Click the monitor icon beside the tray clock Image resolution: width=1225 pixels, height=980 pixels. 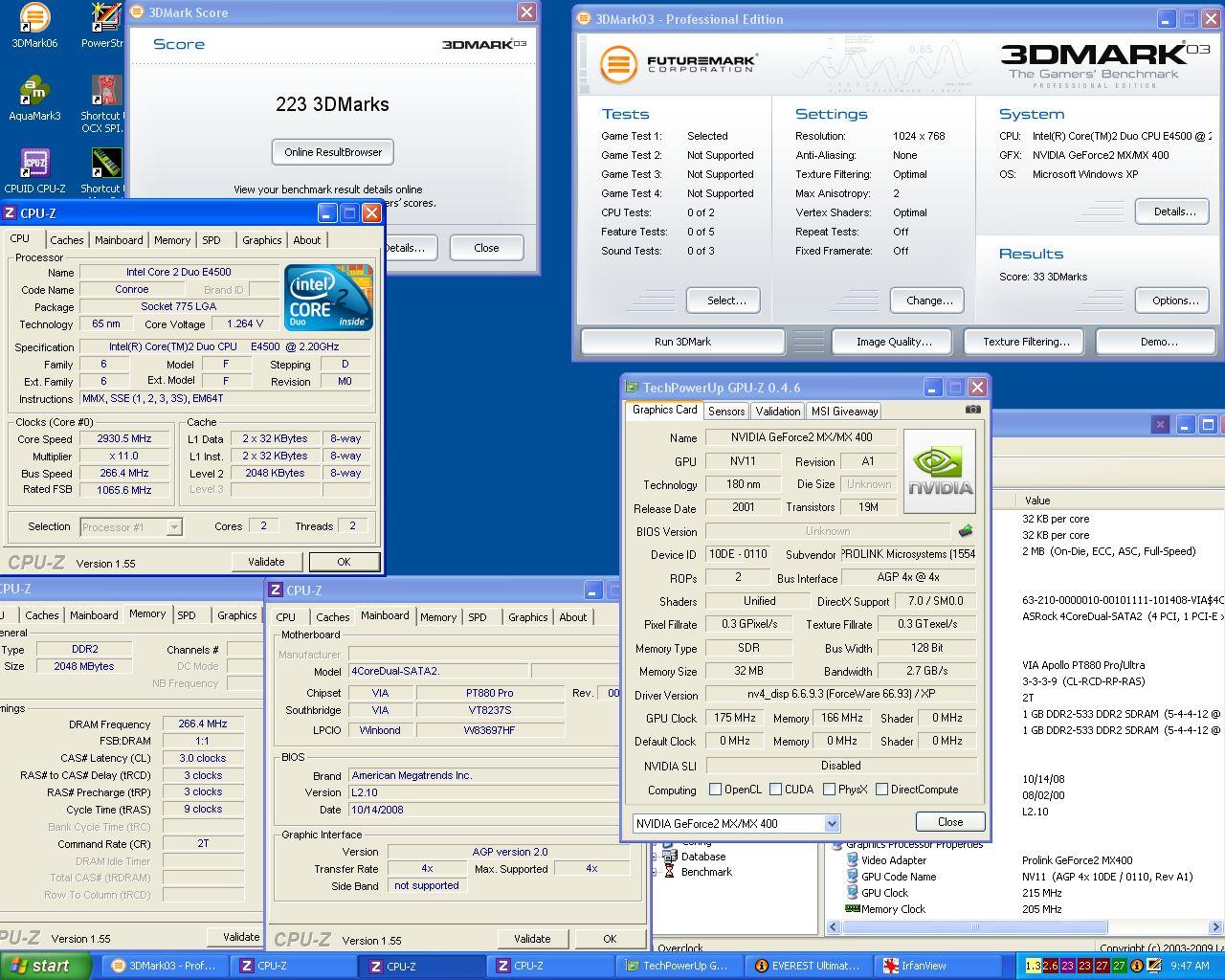click(x=1153, y=966)
